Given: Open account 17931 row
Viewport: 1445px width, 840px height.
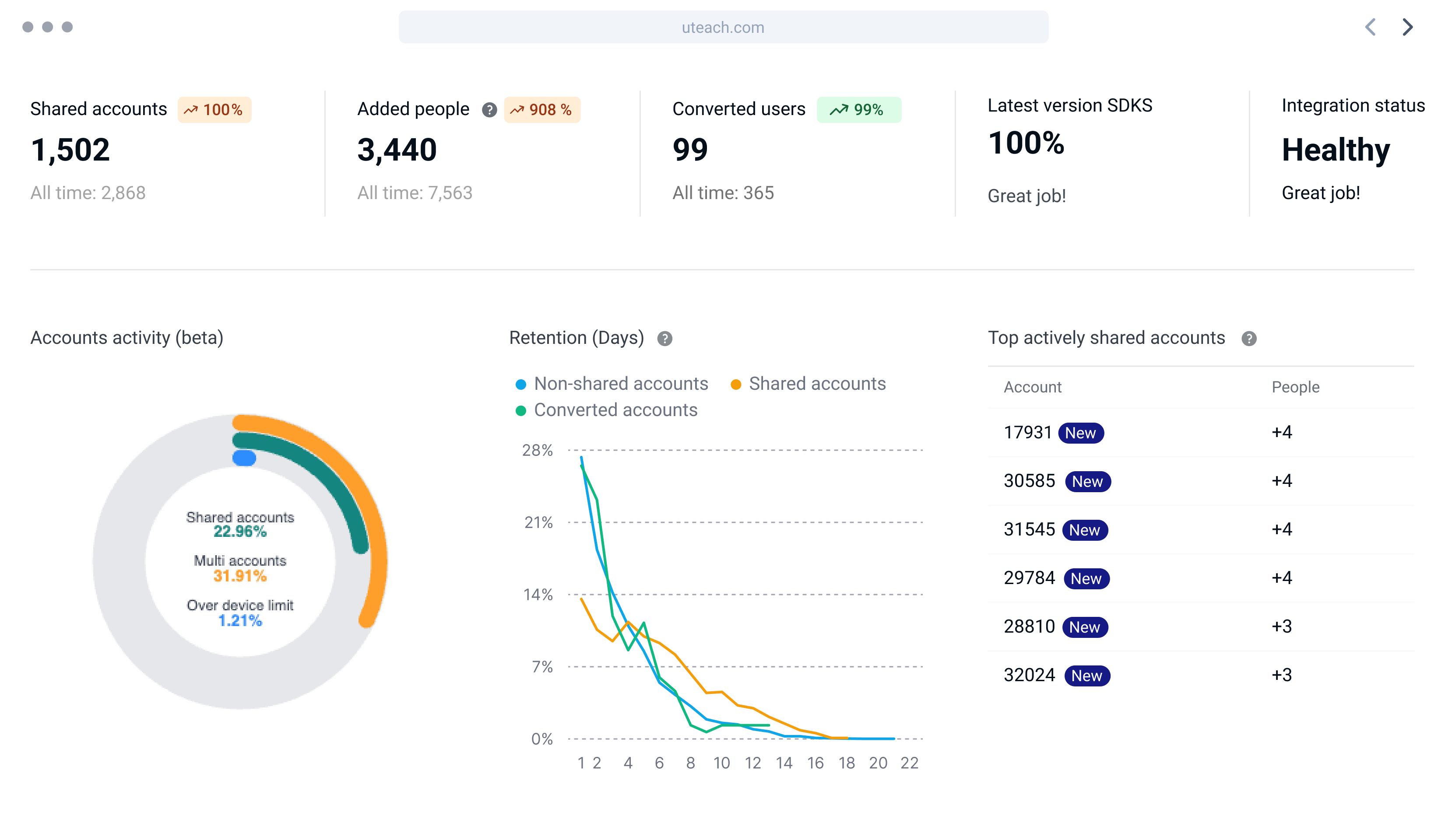Looking at the screenshot, I should pyautogui.click(x=1027, y=432).
